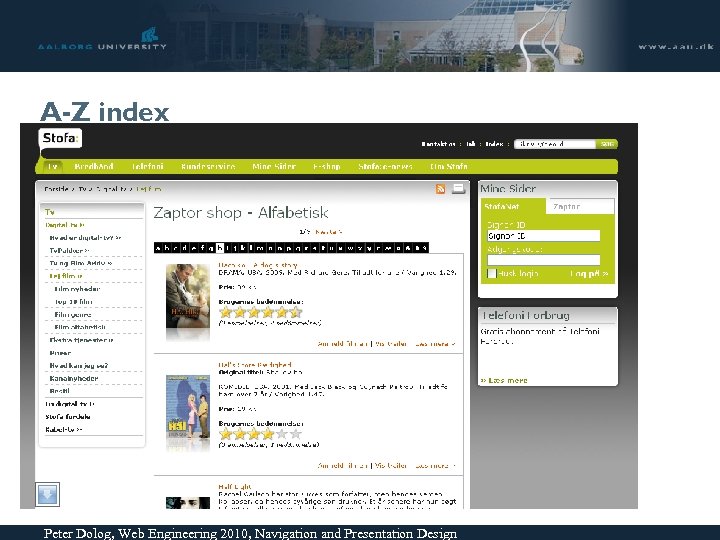Open the E-shop navigation tab
The image size is (720, 540).
326,166
